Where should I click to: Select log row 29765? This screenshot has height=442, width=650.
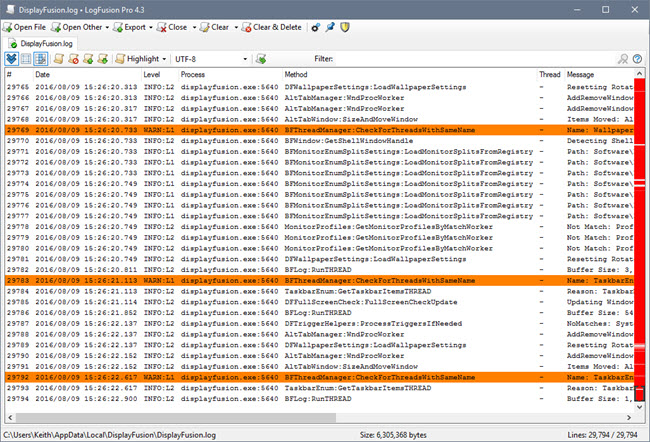click(320, 87)
